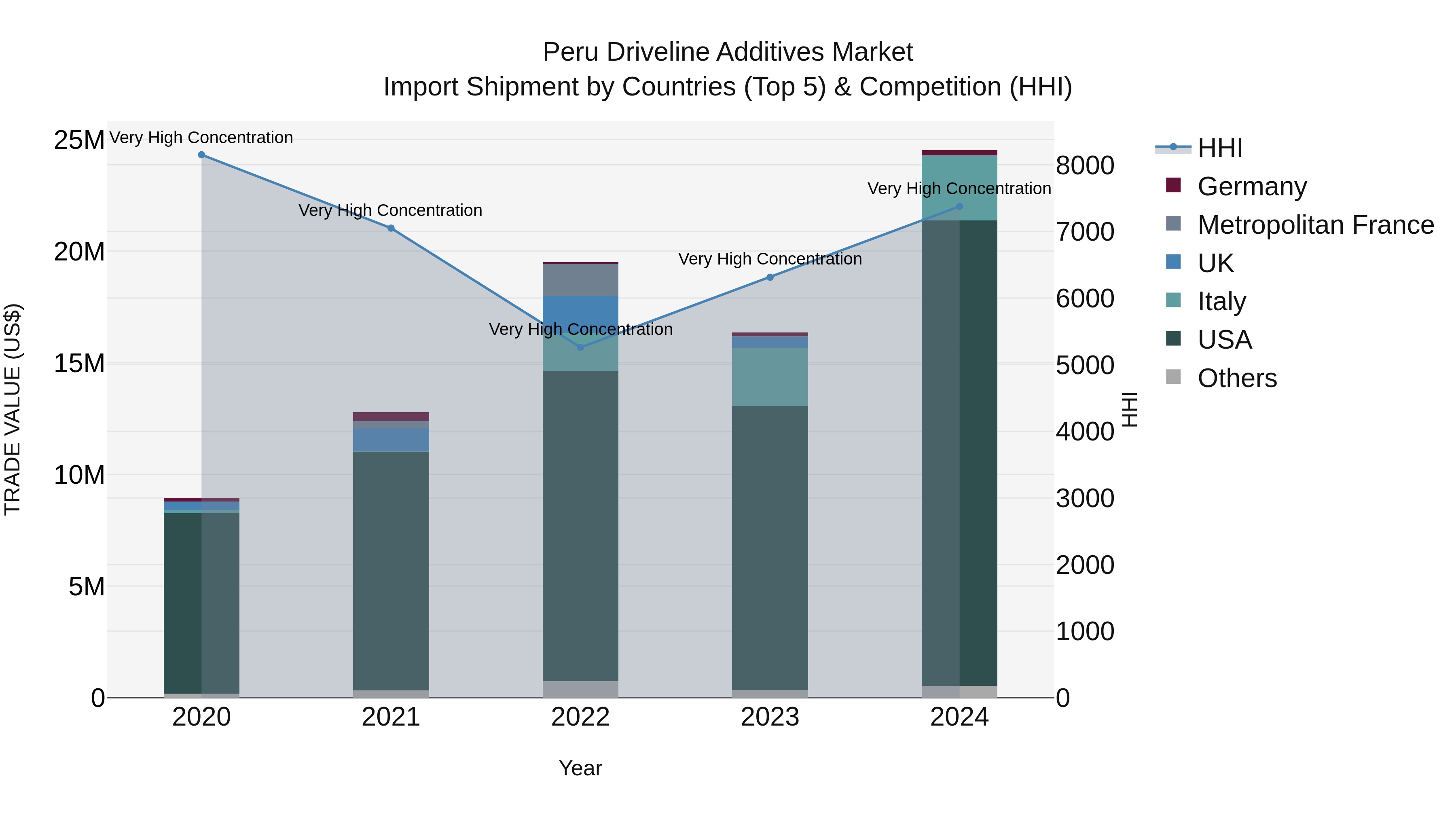Click the HHI line marker icon in legend
1456x819 pixels.
[x=1173, y=147]
